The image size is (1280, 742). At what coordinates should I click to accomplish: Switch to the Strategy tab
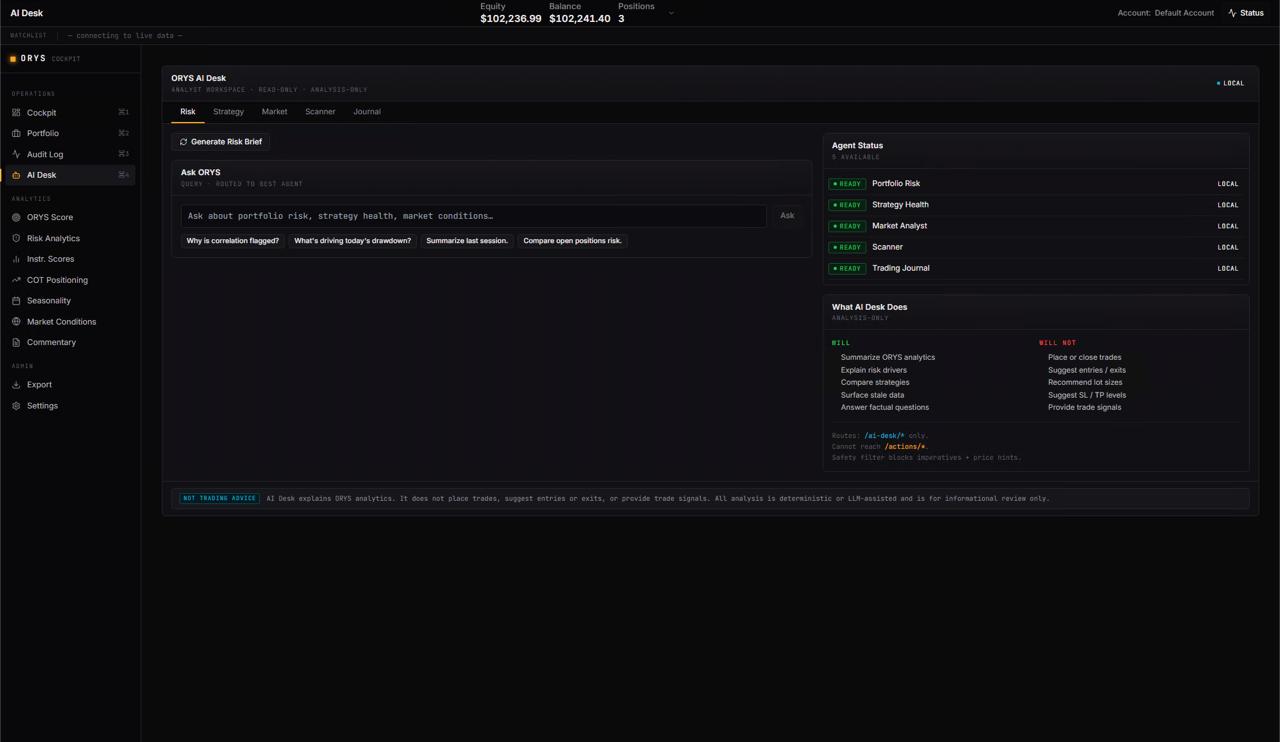228,112
